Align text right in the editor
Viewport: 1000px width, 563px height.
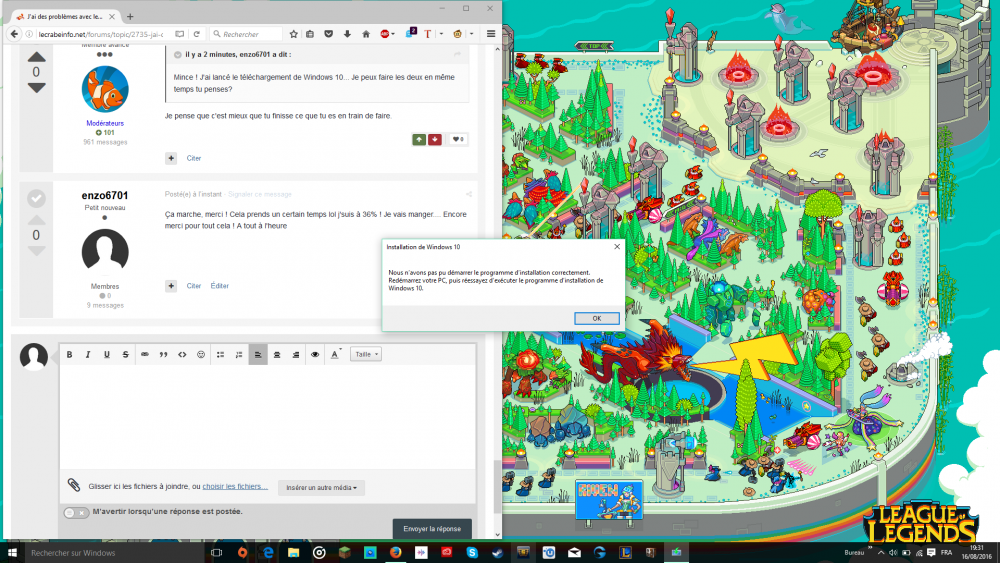point(296,355)
